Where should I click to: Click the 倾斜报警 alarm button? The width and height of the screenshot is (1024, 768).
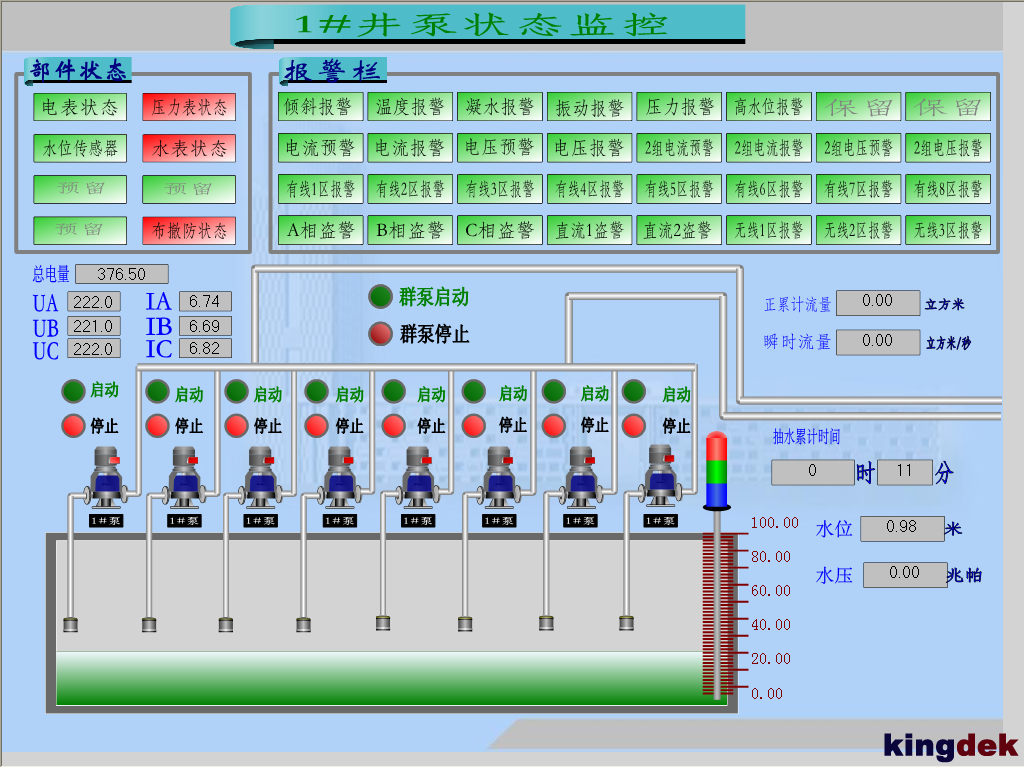click(x=320, y=106)
